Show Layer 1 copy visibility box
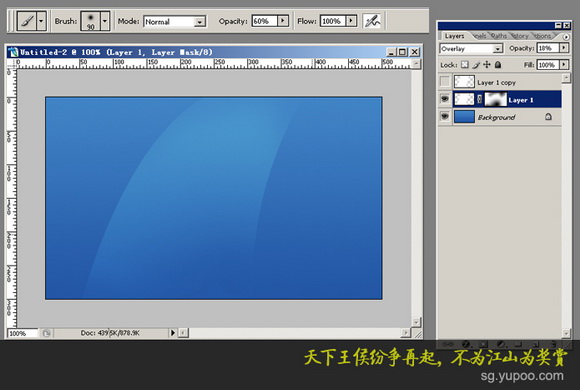This screenshot has height=390, width=580. pos(445,81)
